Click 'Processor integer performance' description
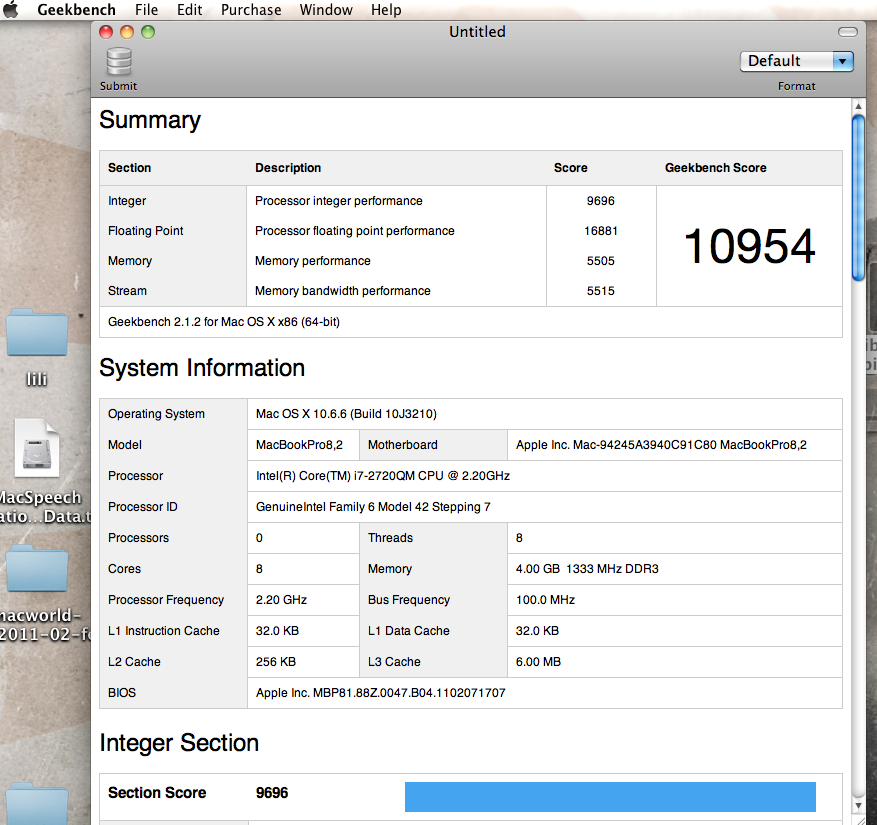 coord(339,201)
